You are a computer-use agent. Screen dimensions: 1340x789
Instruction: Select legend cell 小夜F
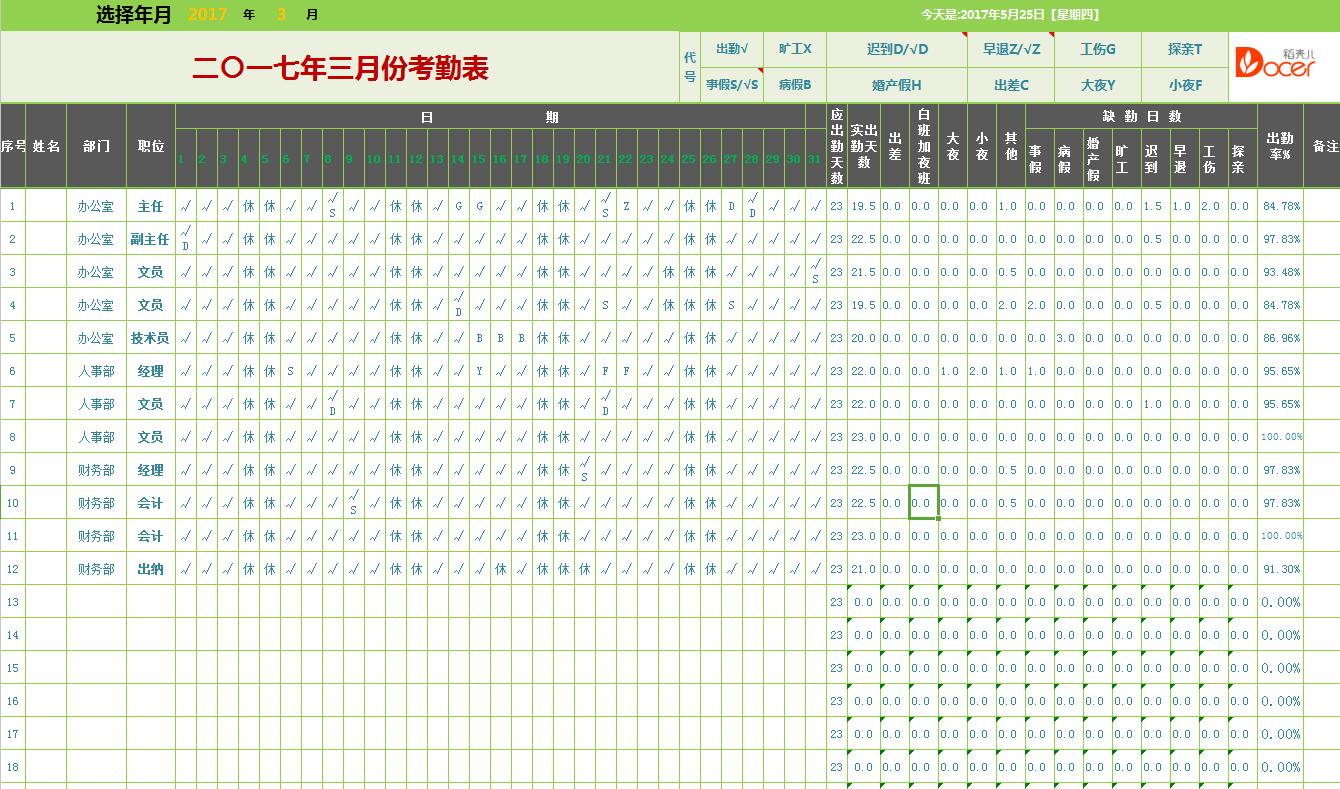[1185, 85]
